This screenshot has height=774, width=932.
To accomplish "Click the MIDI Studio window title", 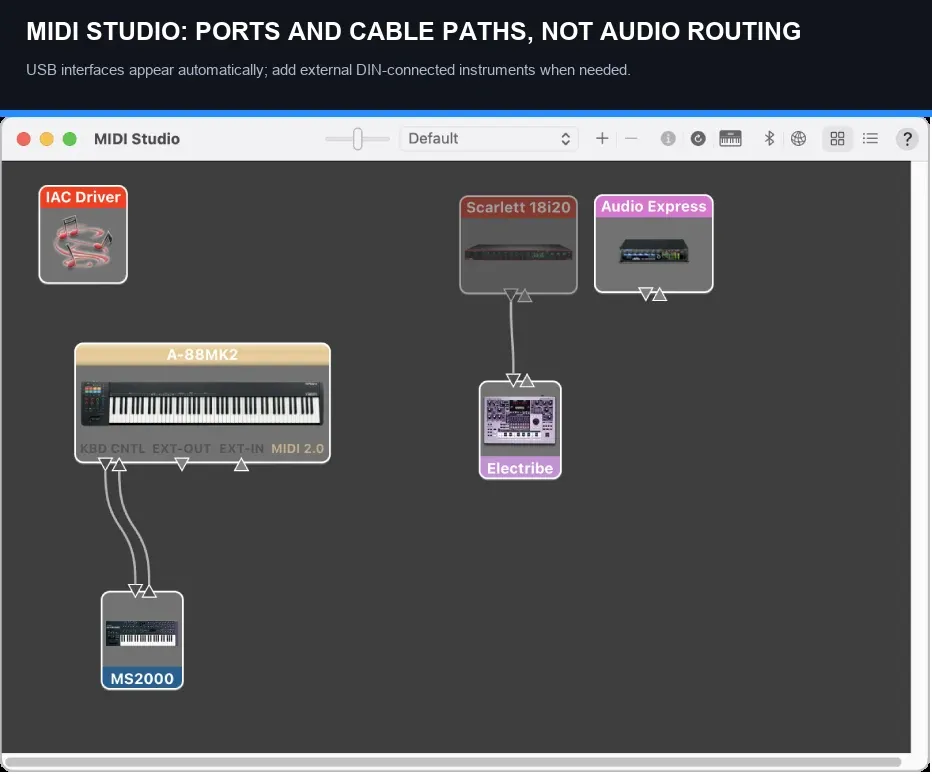I will click(137, 139).
